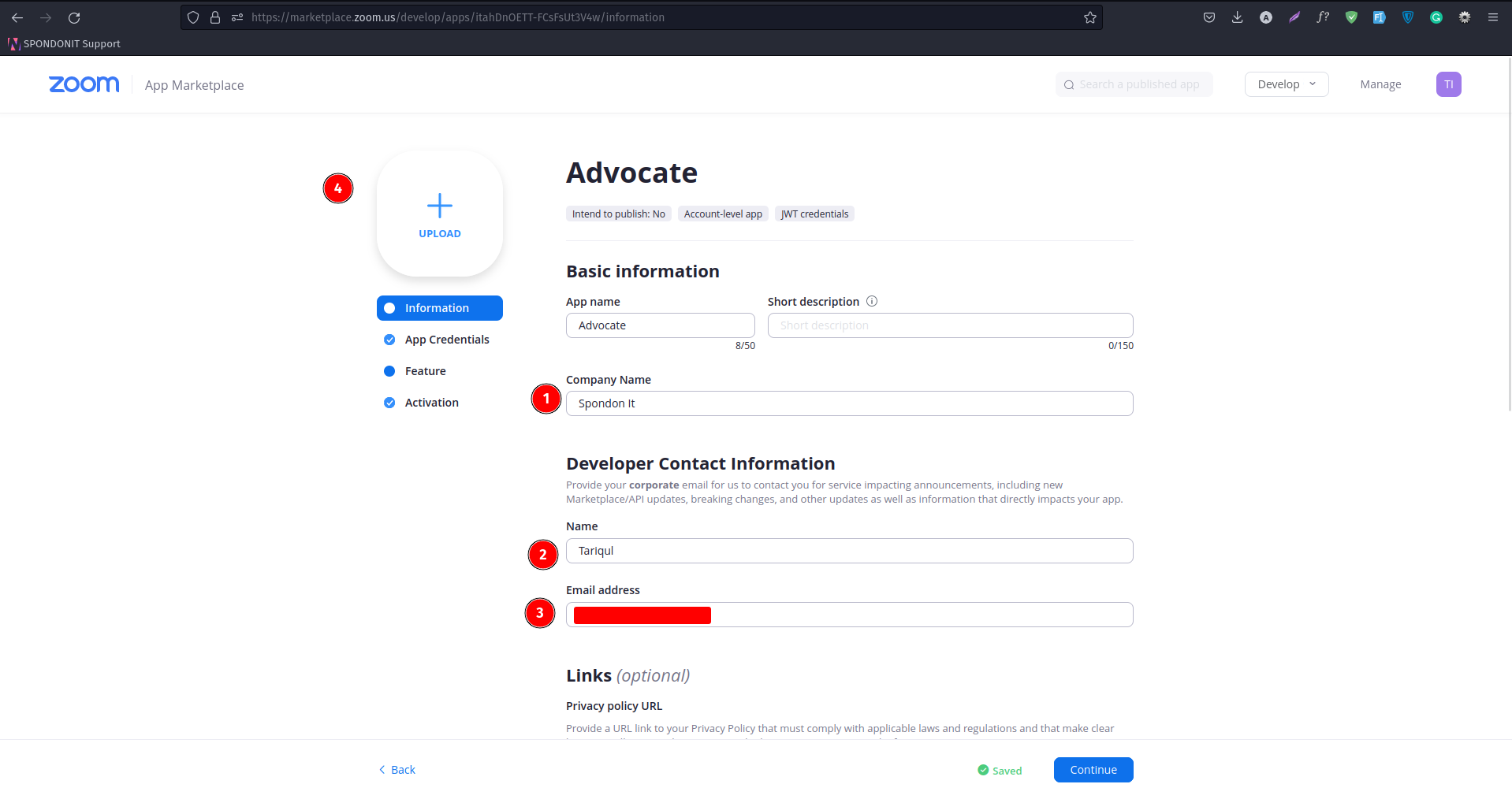Upload an app icon image
1512x799 pixels.
pos(440,214)
